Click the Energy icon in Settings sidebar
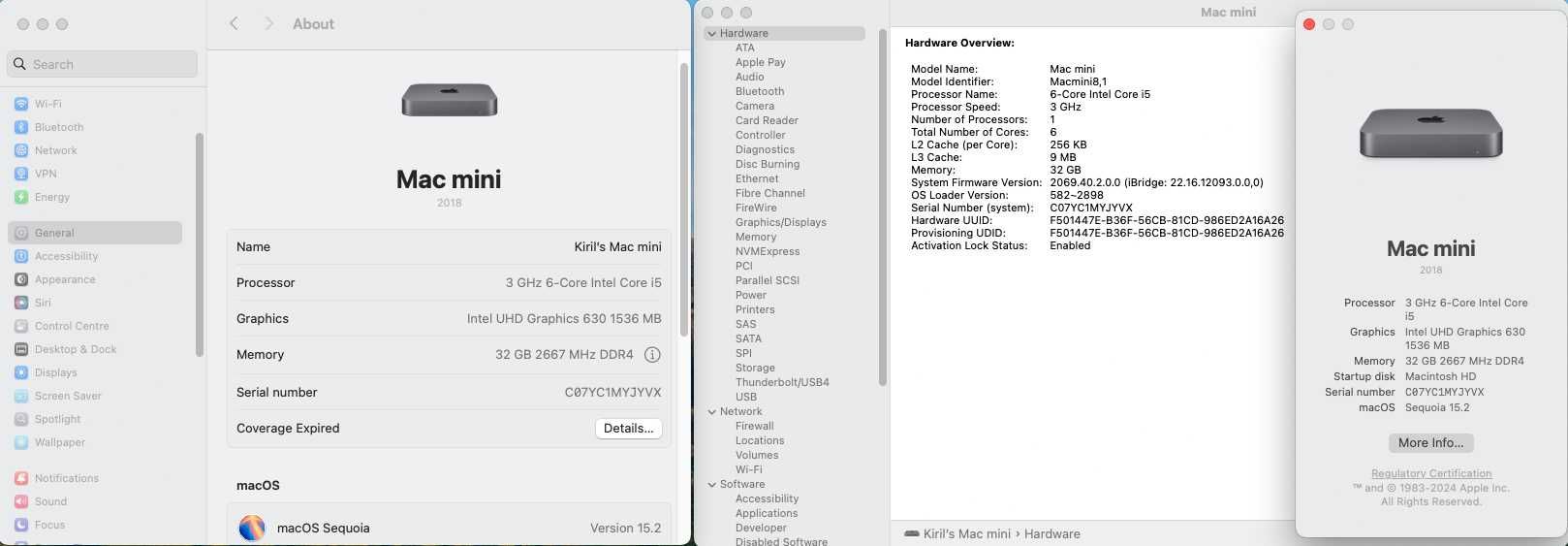 click(x=21, y=197)
